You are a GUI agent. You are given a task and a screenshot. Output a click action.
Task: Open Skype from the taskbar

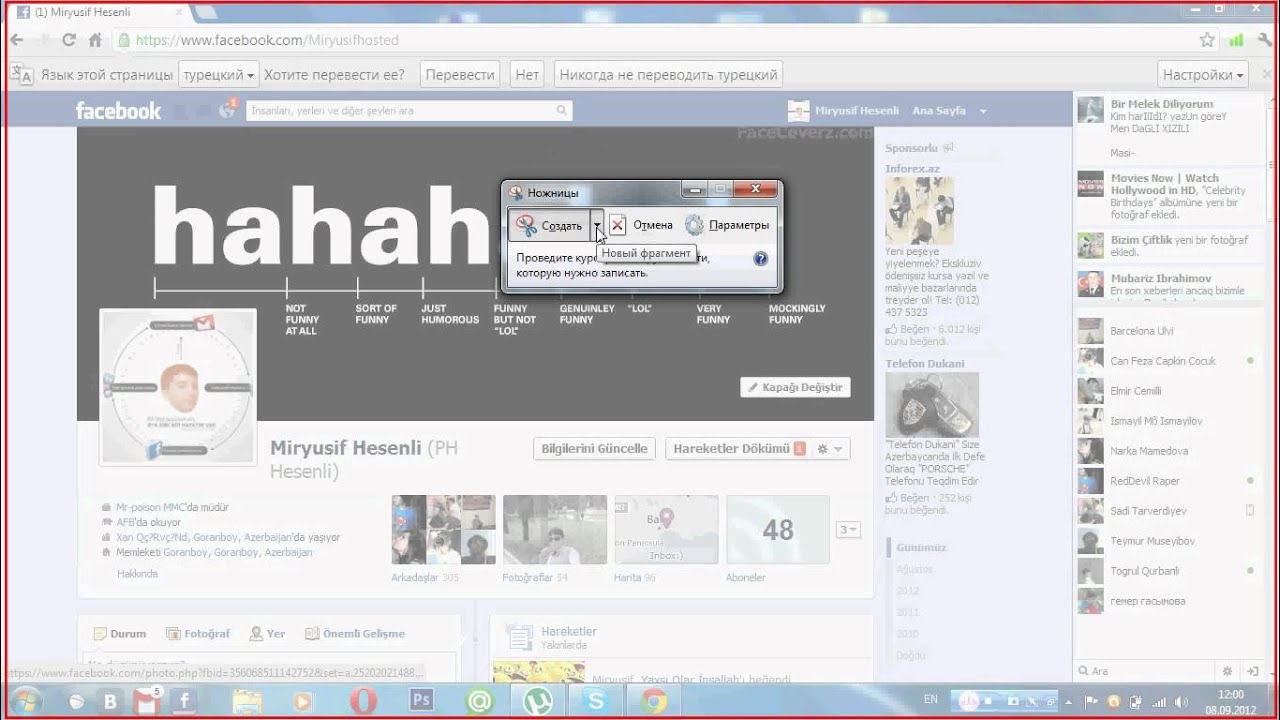point(596,702)
